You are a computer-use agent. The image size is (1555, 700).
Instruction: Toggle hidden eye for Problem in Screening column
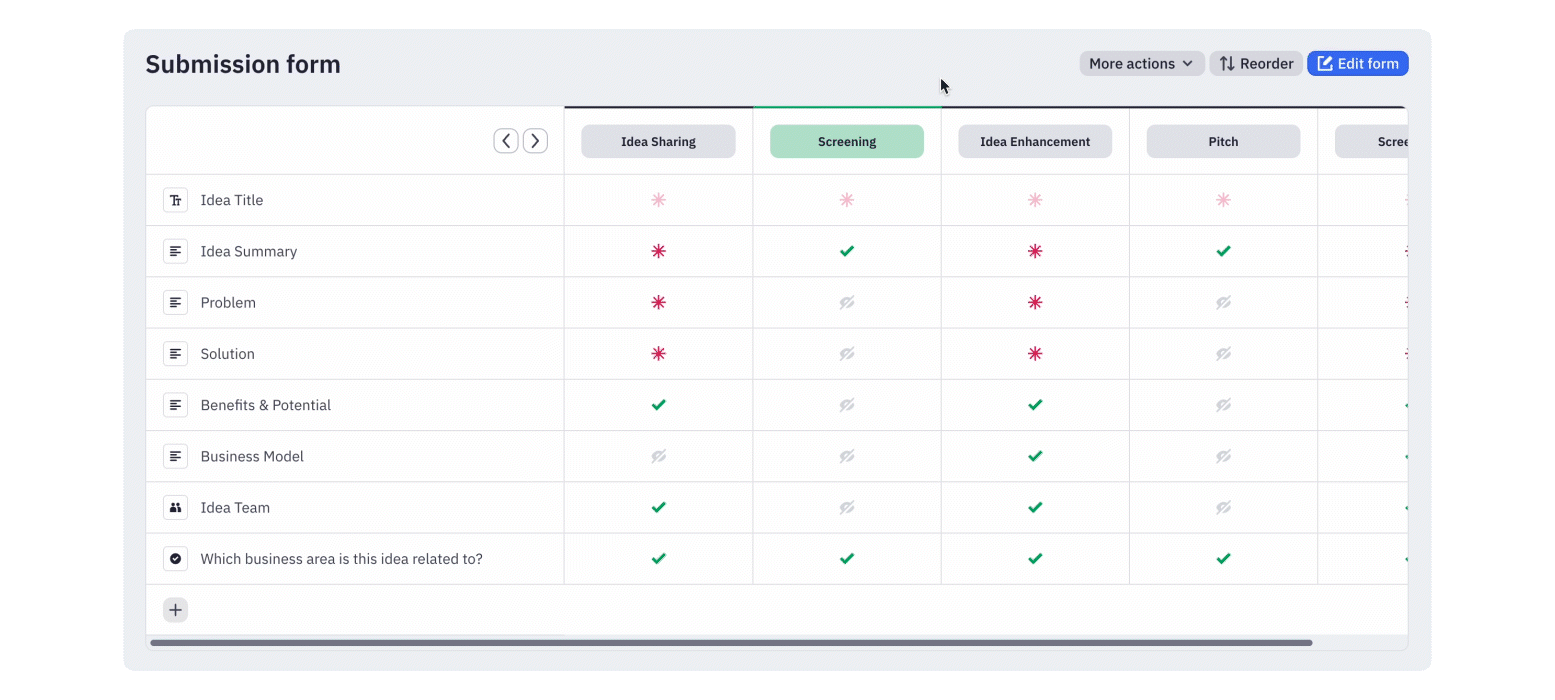tap(847, 302)
